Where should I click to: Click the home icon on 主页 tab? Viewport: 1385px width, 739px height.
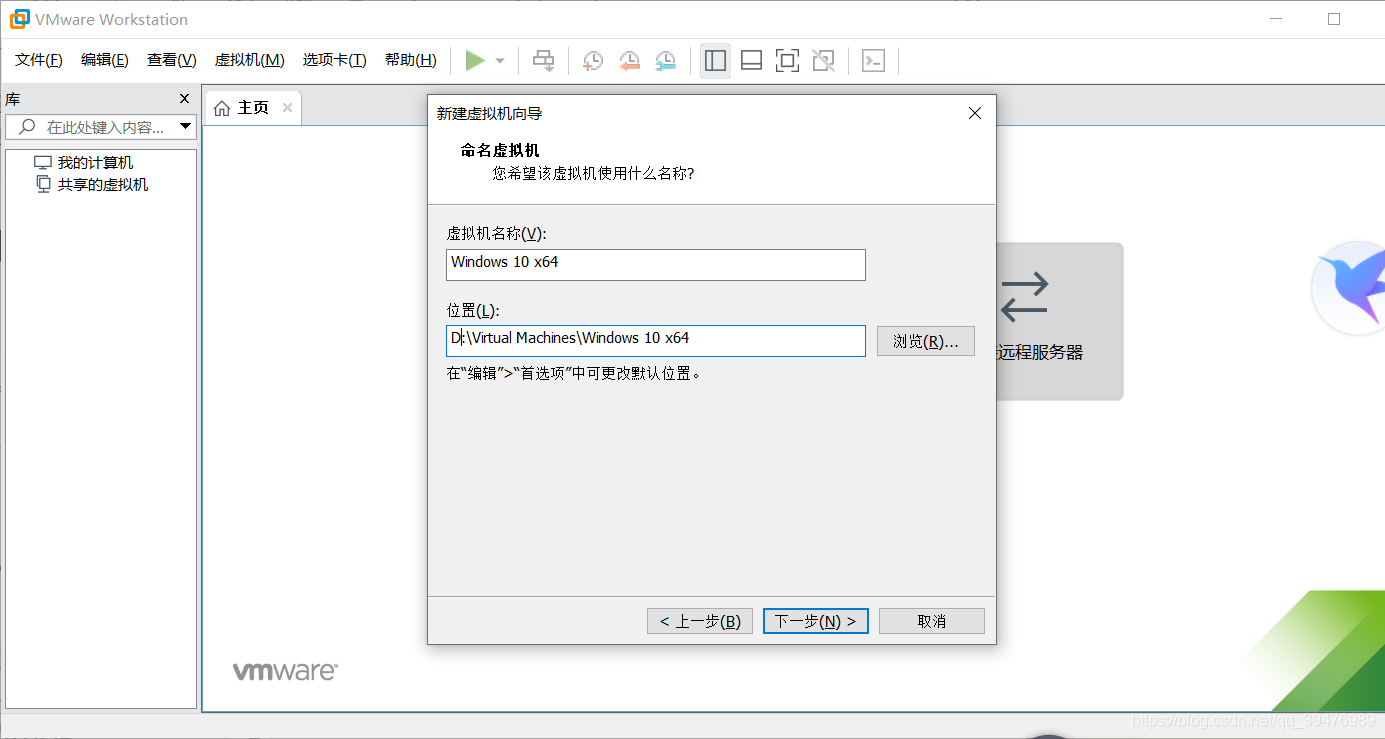point(222,108)
